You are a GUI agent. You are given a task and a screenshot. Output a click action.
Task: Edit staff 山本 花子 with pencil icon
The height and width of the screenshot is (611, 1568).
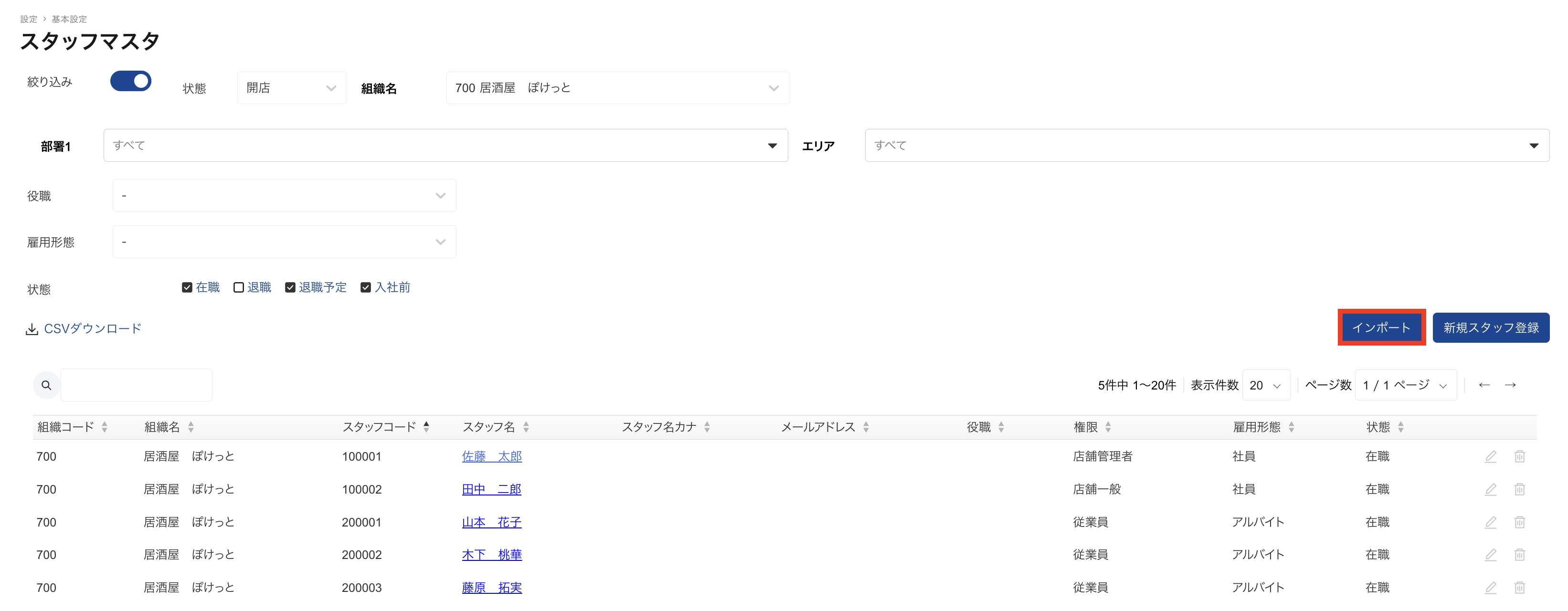point(1490,522)
